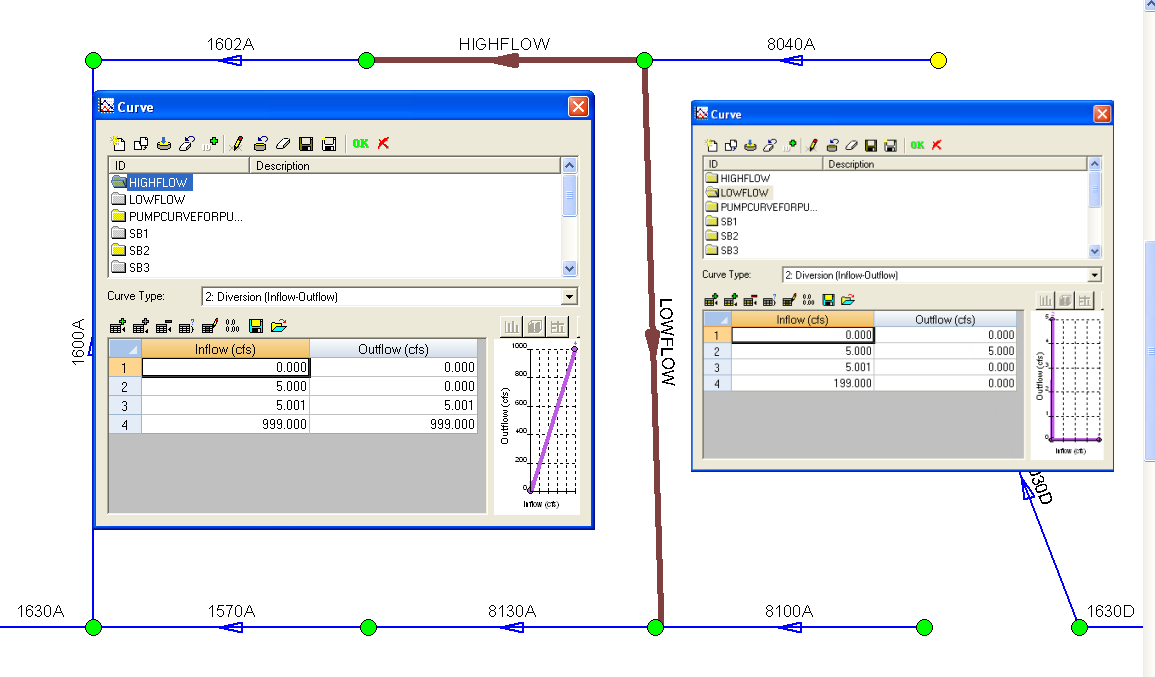Open the Curve Type dropdown in the left dialog

tap(569, 296)
